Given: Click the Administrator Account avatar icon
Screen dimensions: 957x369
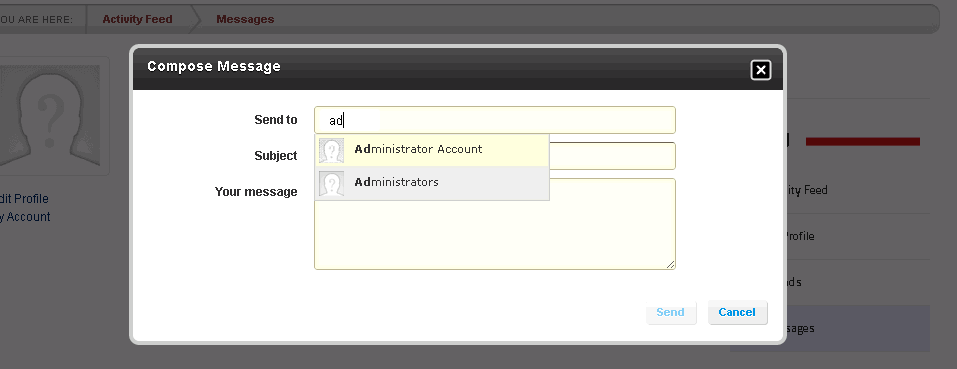Looking at the screenshot, I should point(331,150).
